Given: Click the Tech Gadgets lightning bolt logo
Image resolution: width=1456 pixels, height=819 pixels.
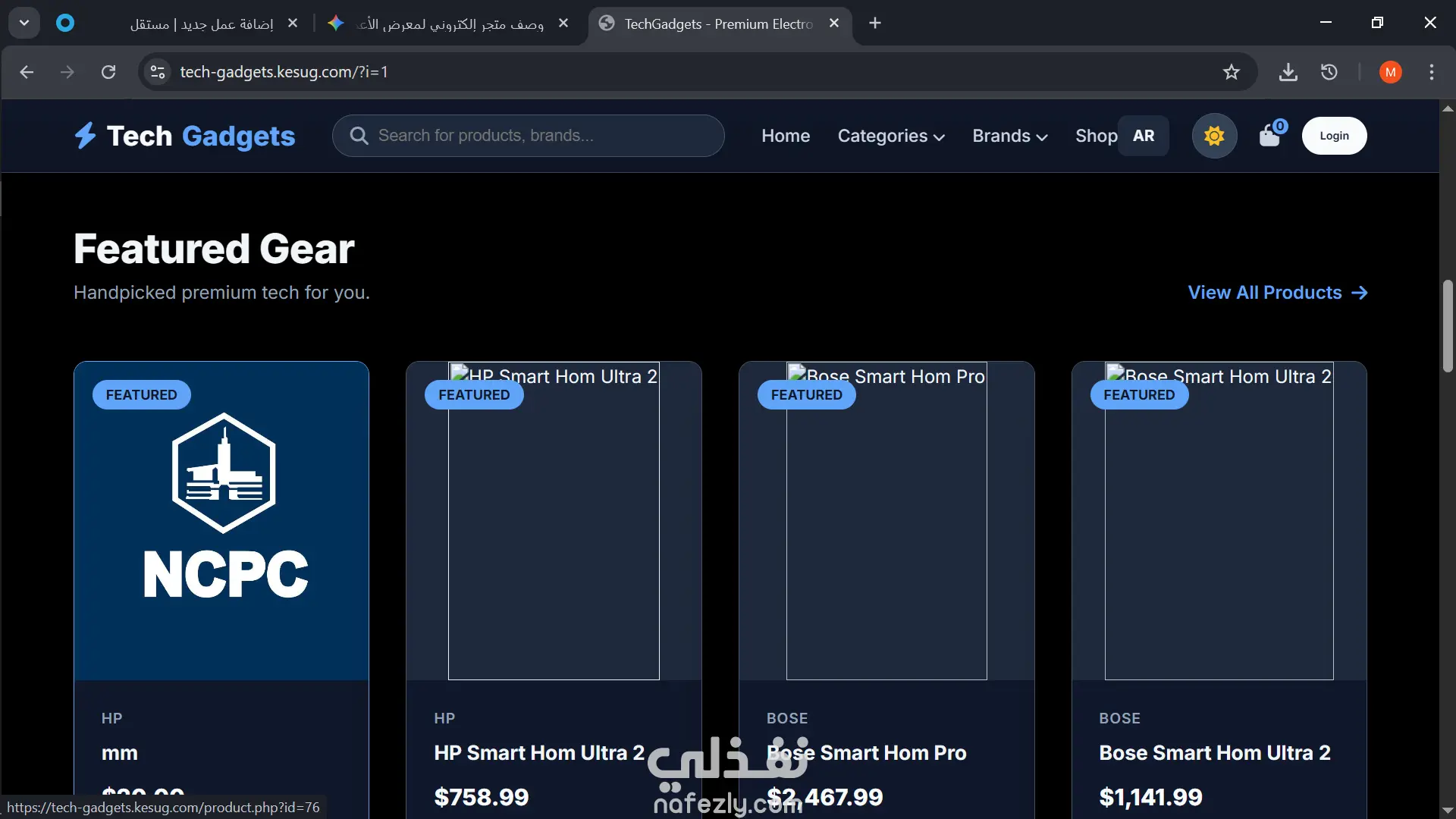Looking at the screenshot, I should coord(85,136).
